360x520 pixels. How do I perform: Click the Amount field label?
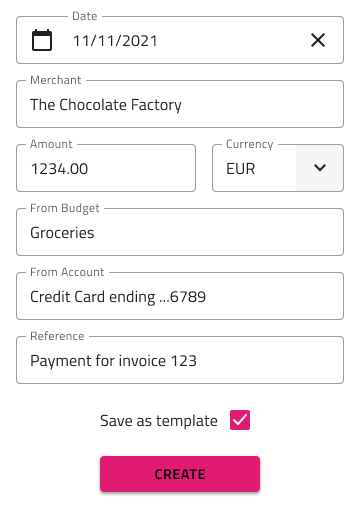51,144
